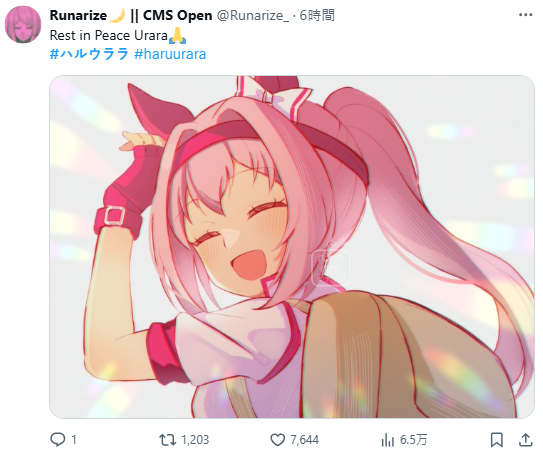
Task: Click the tweet text Rest in Peace Urara
Action: [109, 35]
